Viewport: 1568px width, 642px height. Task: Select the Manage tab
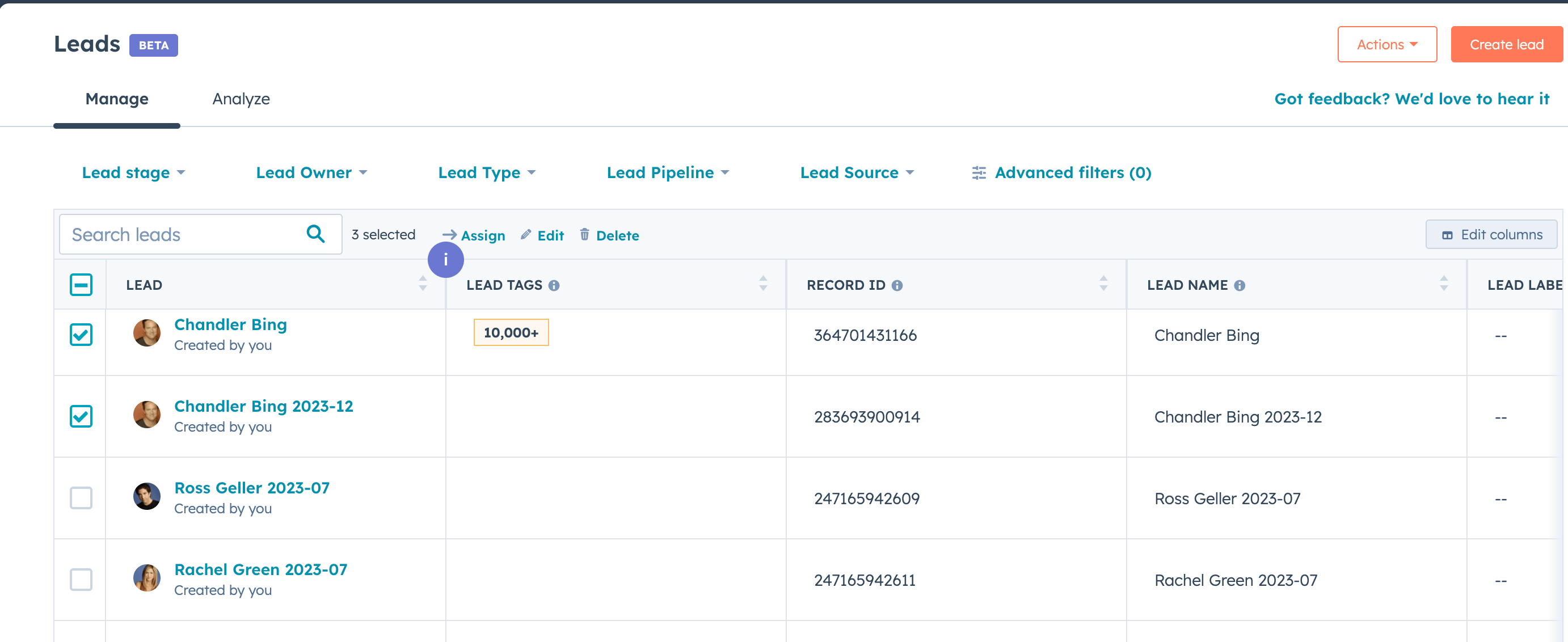pyautogui.click(x=117, y=99)
